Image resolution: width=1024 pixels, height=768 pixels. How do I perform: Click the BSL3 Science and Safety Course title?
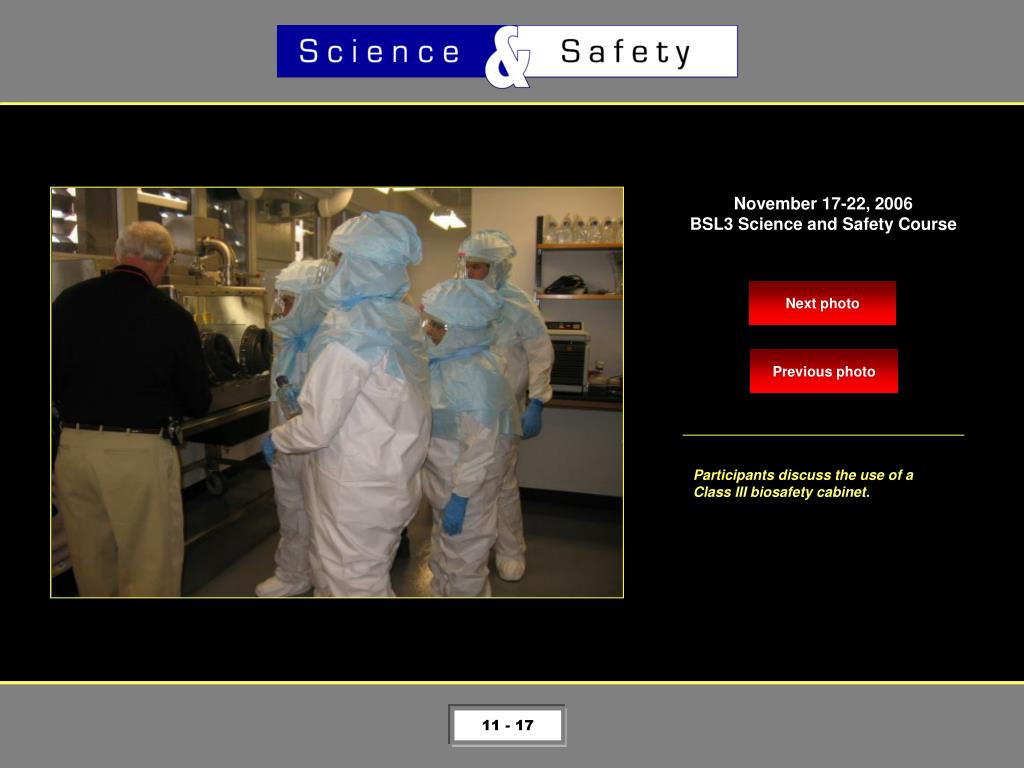tap(823, 224)
